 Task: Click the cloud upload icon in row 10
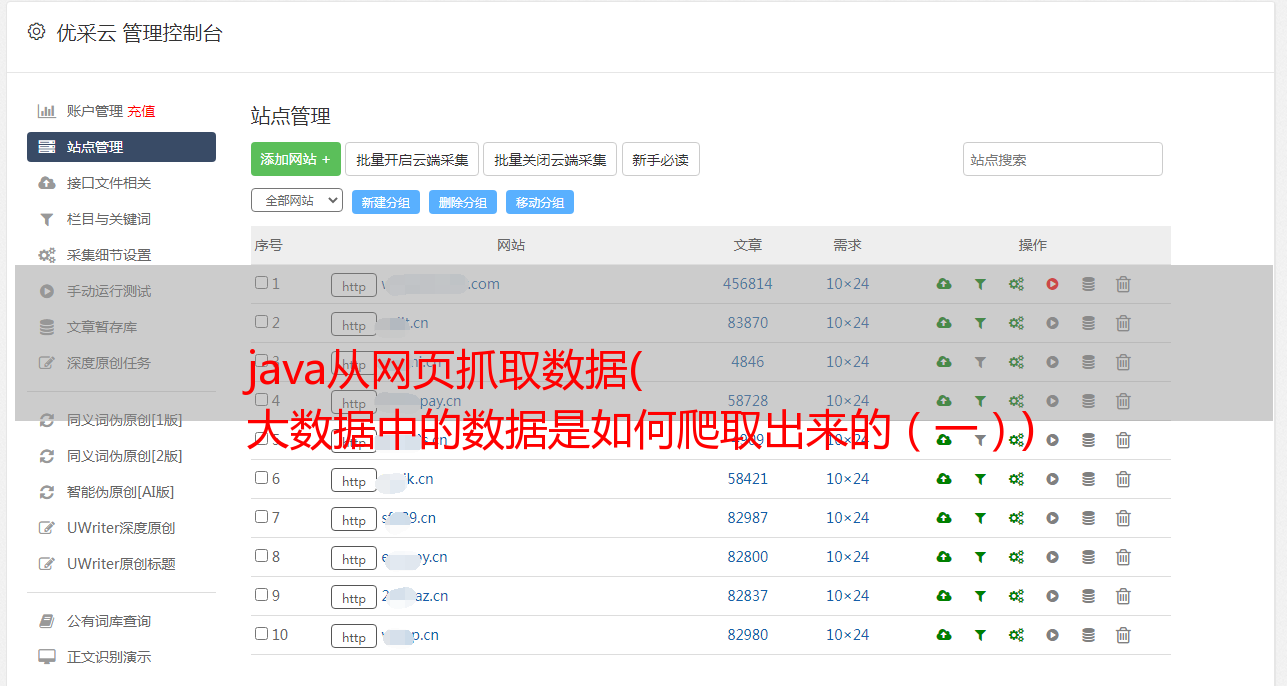[944, 635]
